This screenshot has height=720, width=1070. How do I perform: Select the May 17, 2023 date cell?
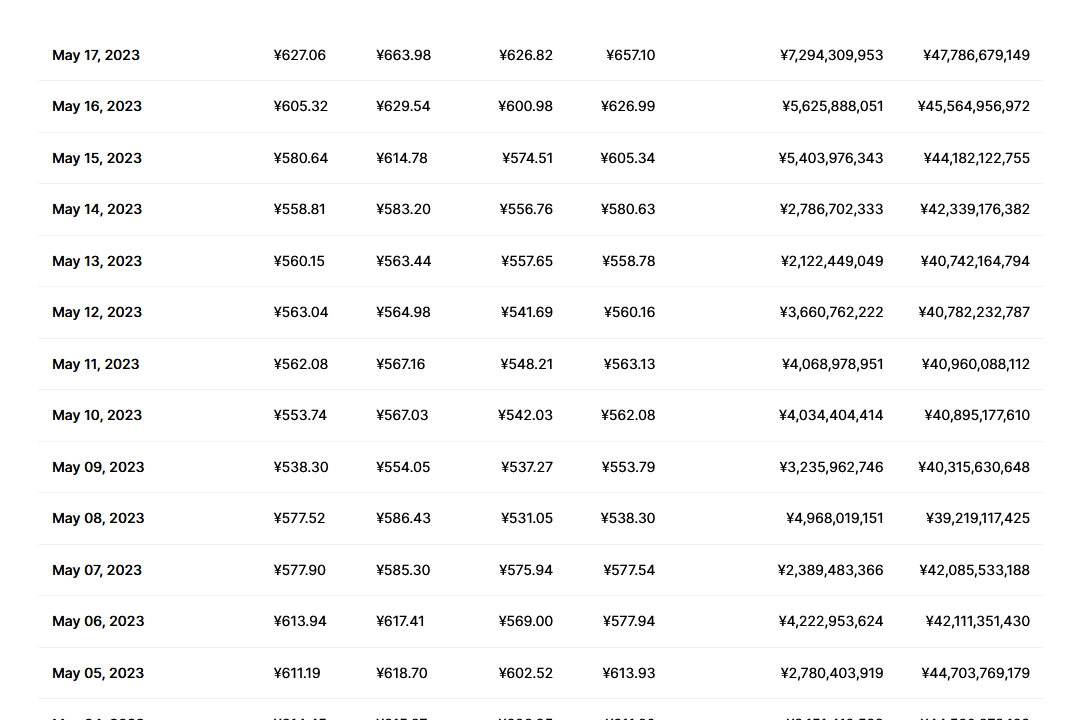96,55
